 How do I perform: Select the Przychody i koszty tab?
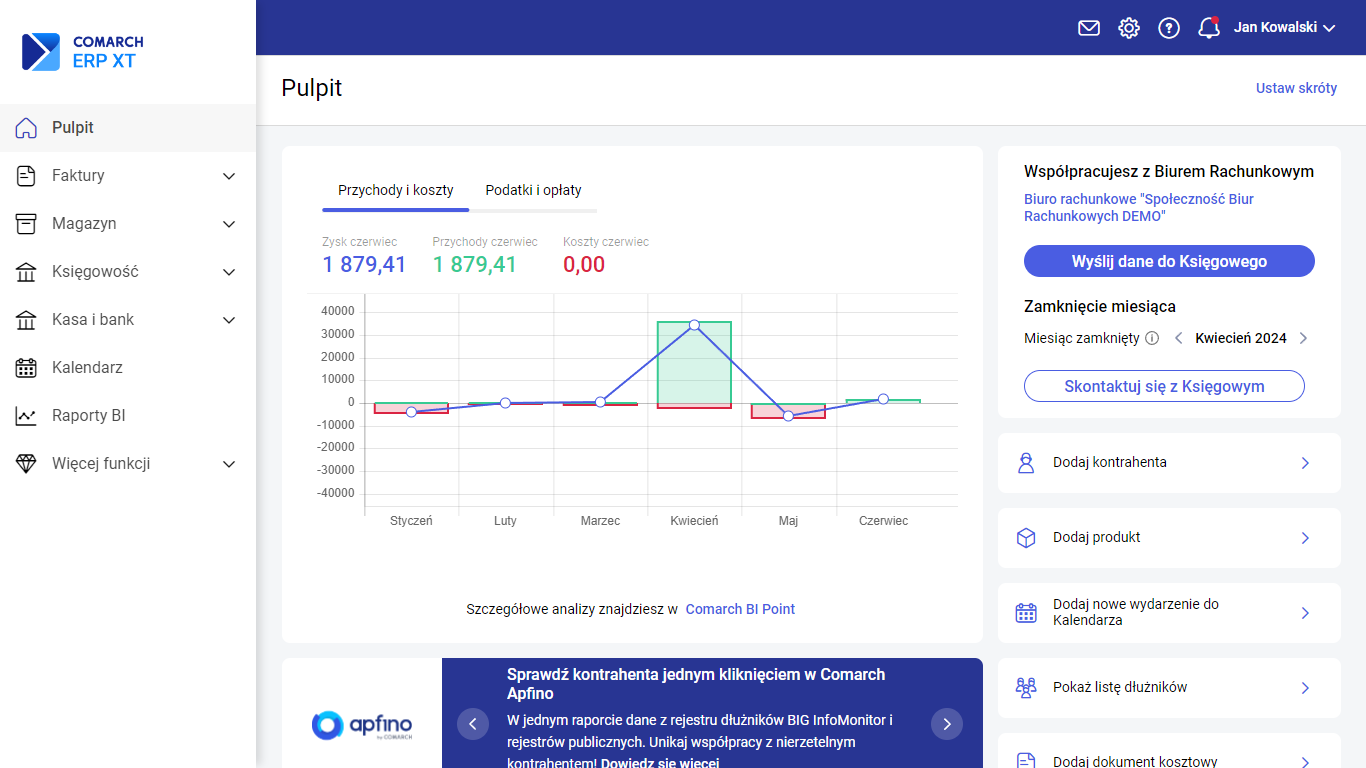(395, 190)
